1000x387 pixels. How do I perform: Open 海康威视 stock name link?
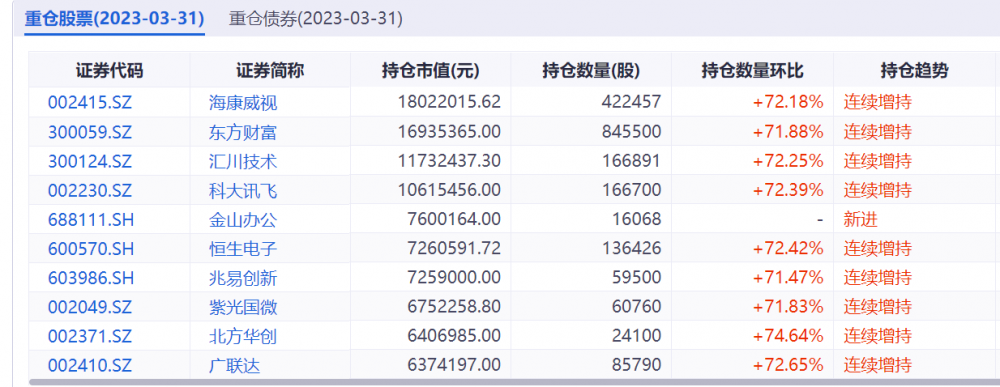(243, 103)
